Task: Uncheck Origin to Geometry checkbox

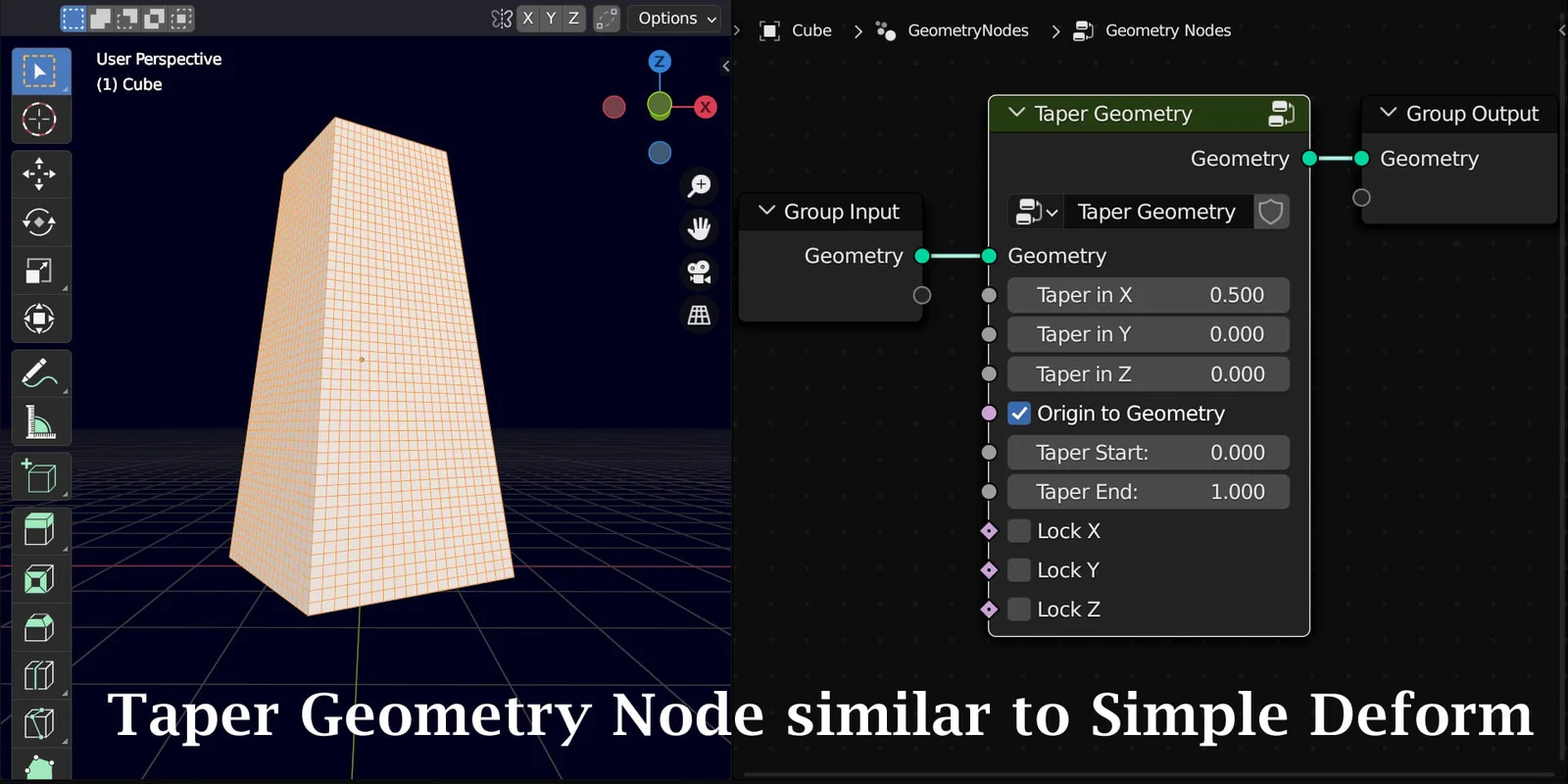Action: click(x=1019, y=414)
